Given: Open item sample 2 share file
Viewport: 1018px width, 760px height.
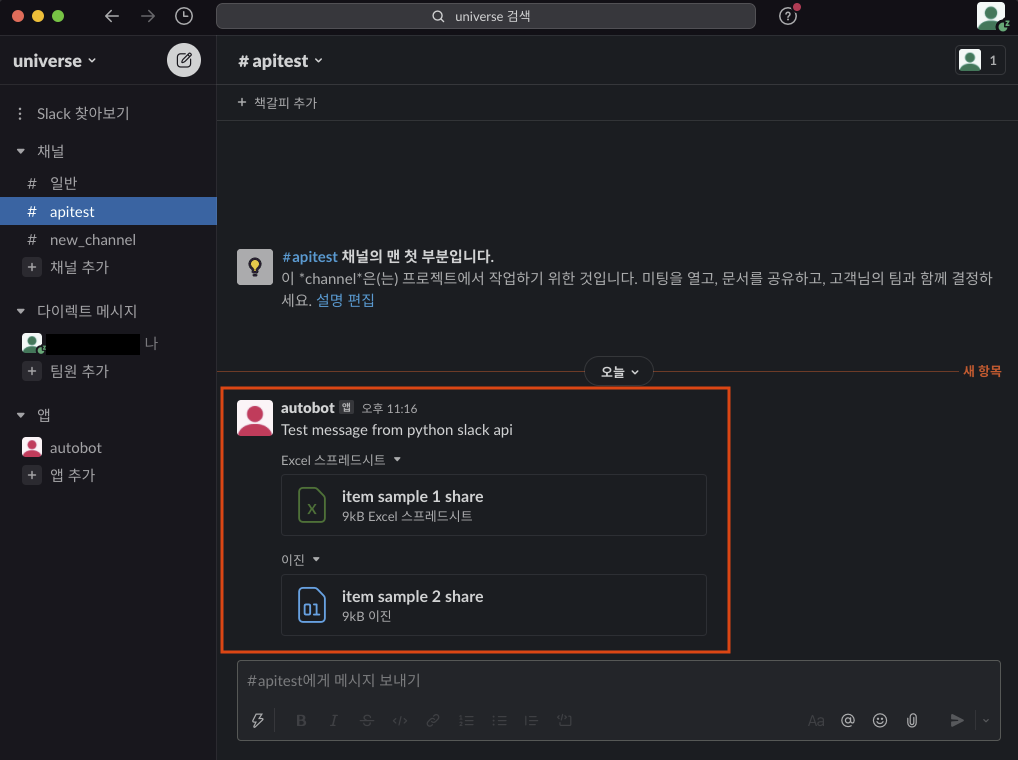Looking at the screenshot, I should tap(493, 605).
